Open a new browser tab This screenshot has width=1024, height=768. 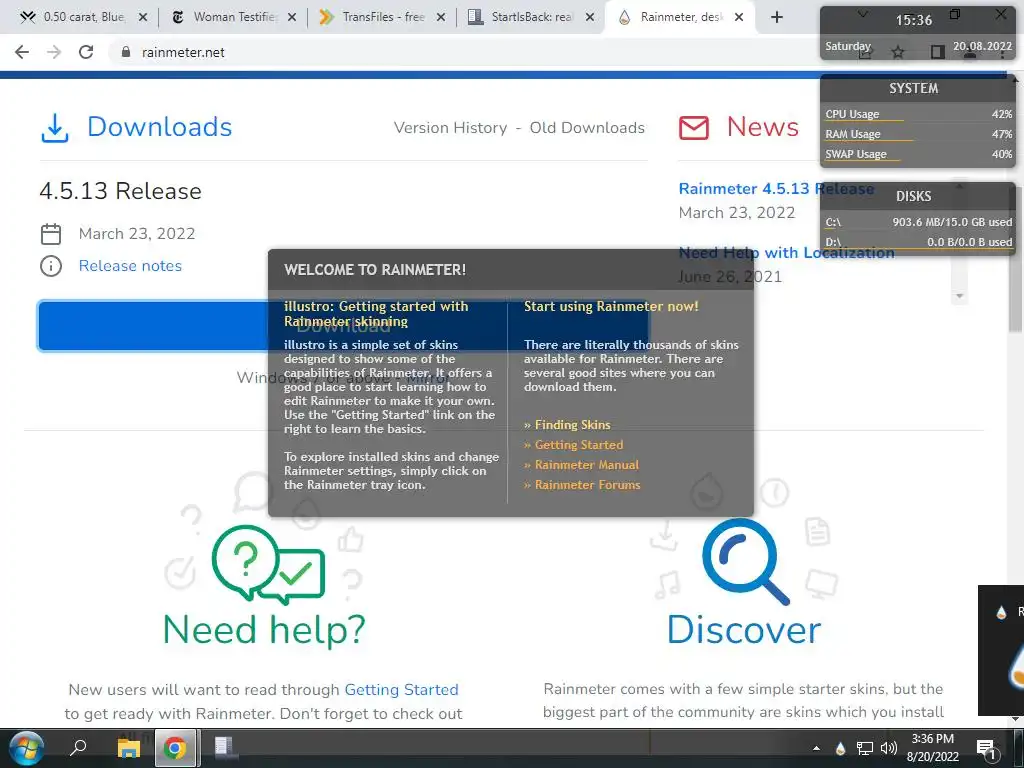[x=776, y=18]
